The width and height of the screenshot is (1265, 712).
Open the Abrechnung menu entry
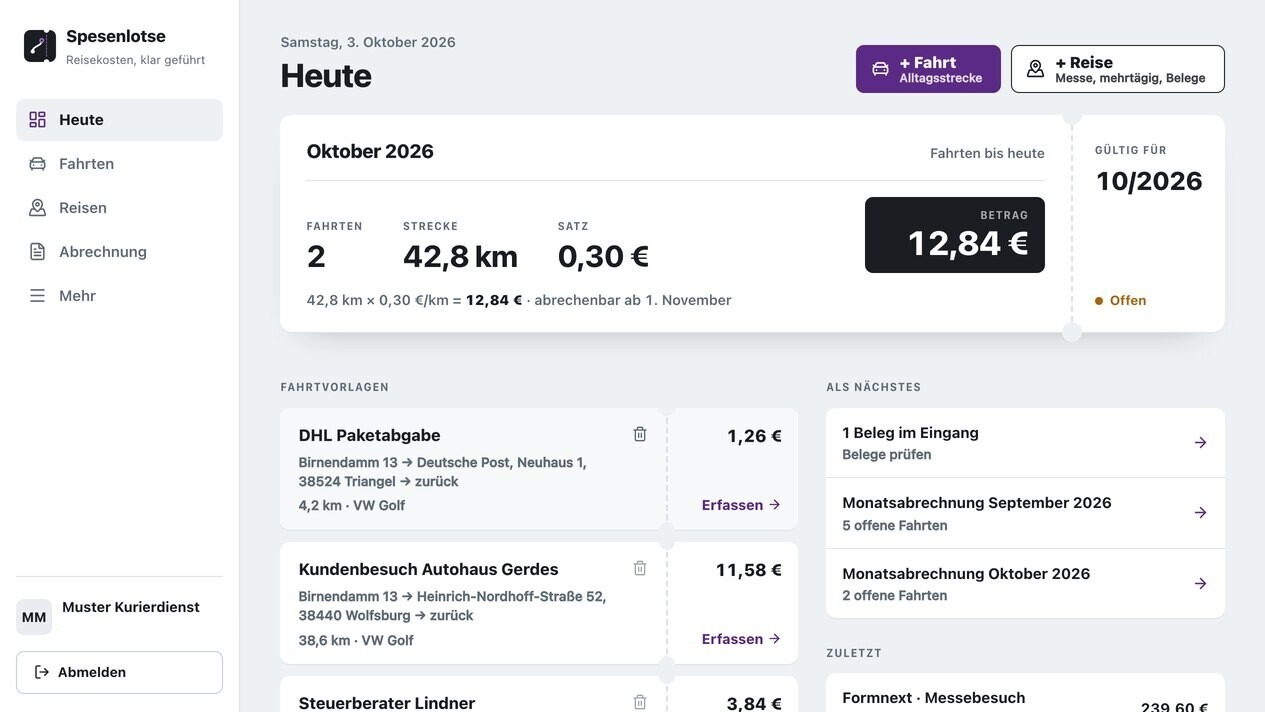pyautogui.click(x=119, y=252)
